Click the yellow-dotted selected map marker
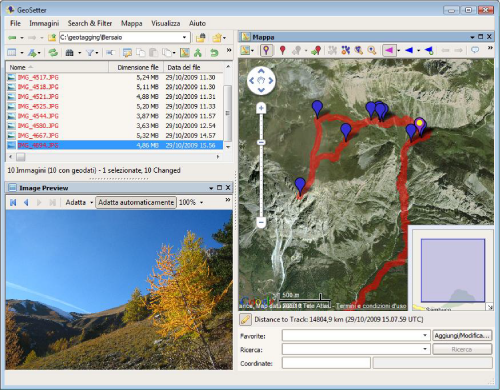Viewport: 500px width, 390px height. tap(420, 125)
